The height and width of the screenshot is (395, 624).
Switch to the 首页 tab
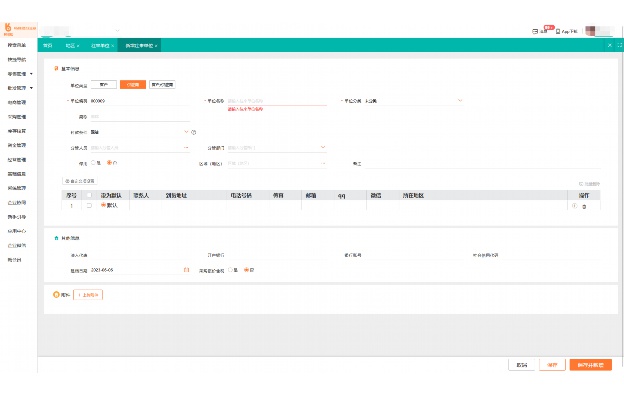coord(48,46)
